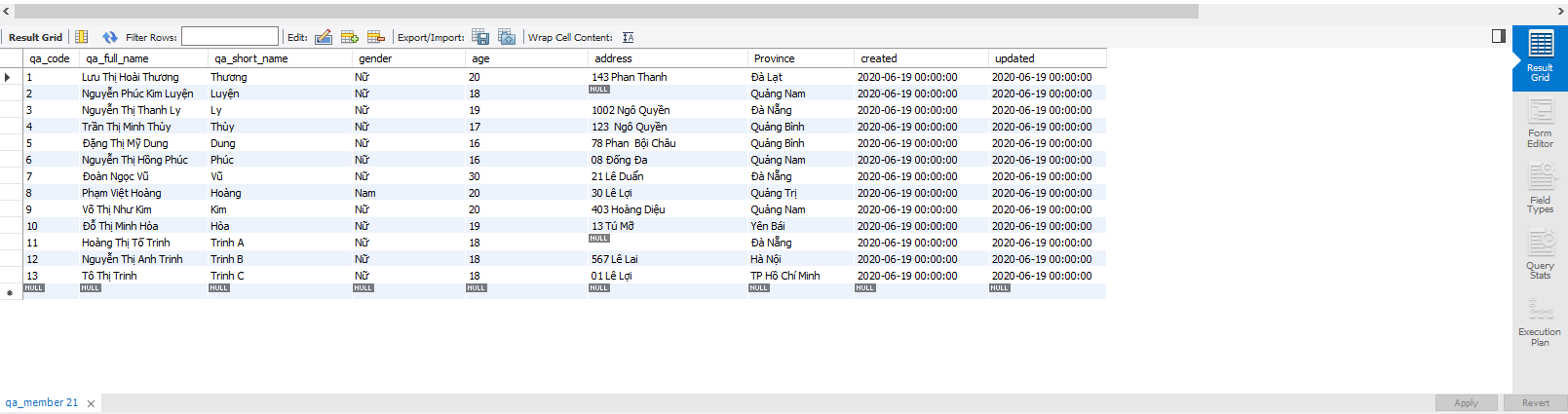Import records from external file
This screenshot has height=414, width=1568.
507,37
